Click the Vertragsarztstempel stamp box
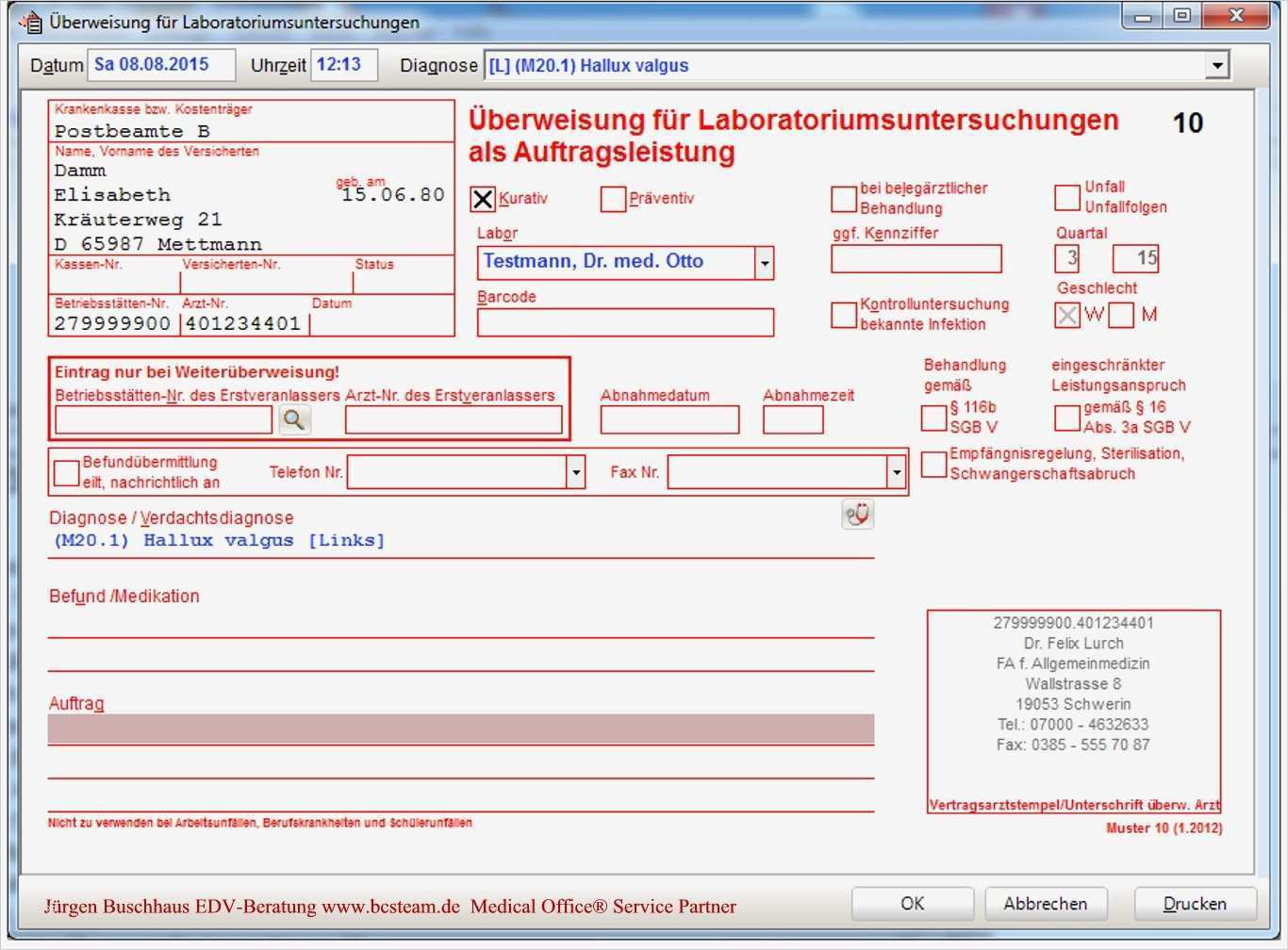This screenshot has height=950, width=1288. 1074,712
